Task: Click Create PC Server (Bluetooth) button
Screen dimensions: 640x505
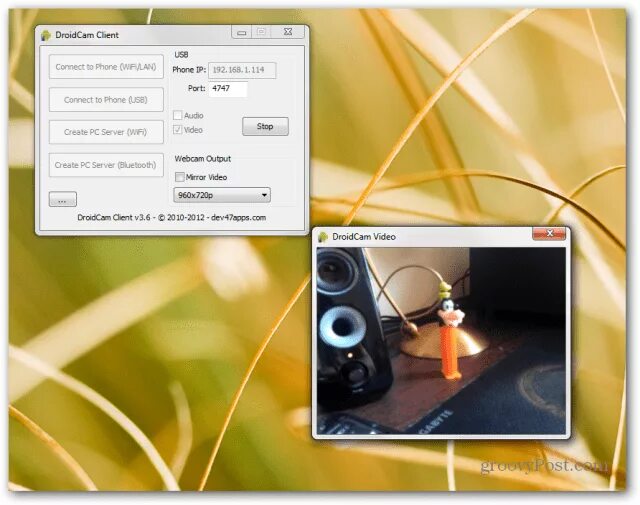Action: pos(106,165)
